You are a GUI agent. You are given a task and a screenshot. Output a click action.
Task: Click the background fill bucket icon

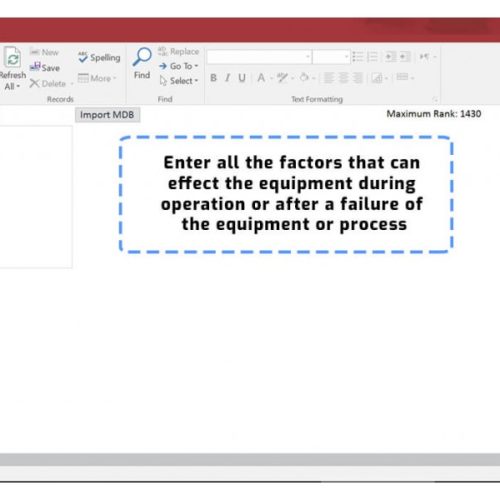pos(304,78)
